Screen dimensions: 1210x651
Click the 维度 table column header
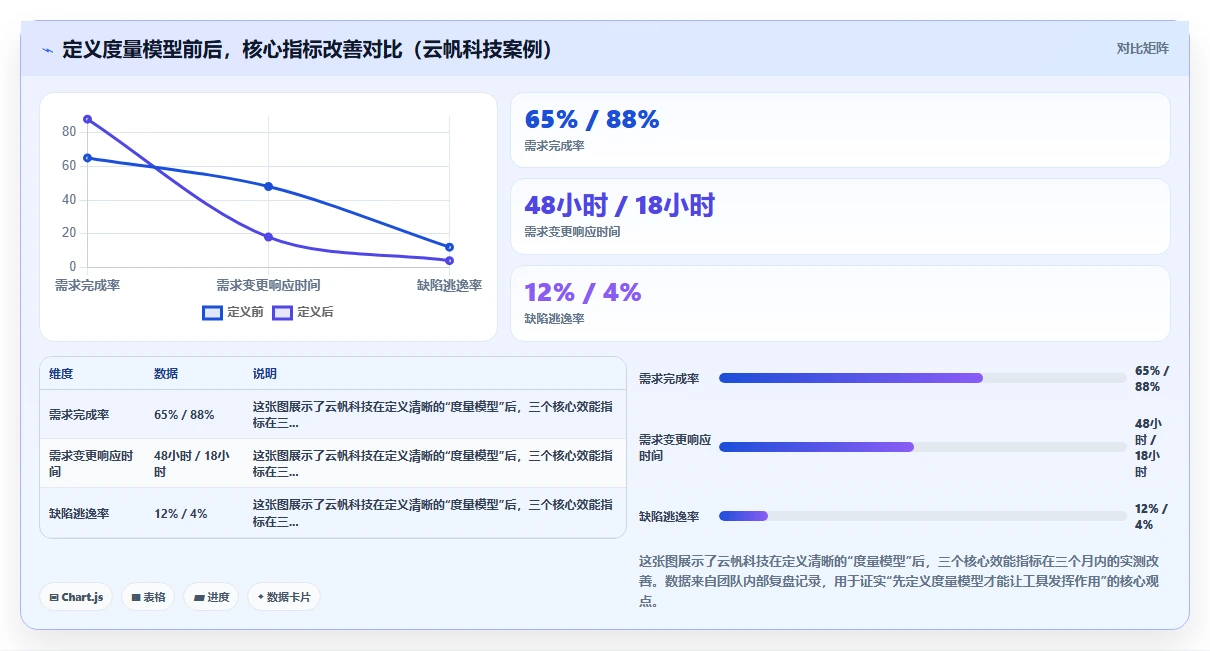(61, 374)
